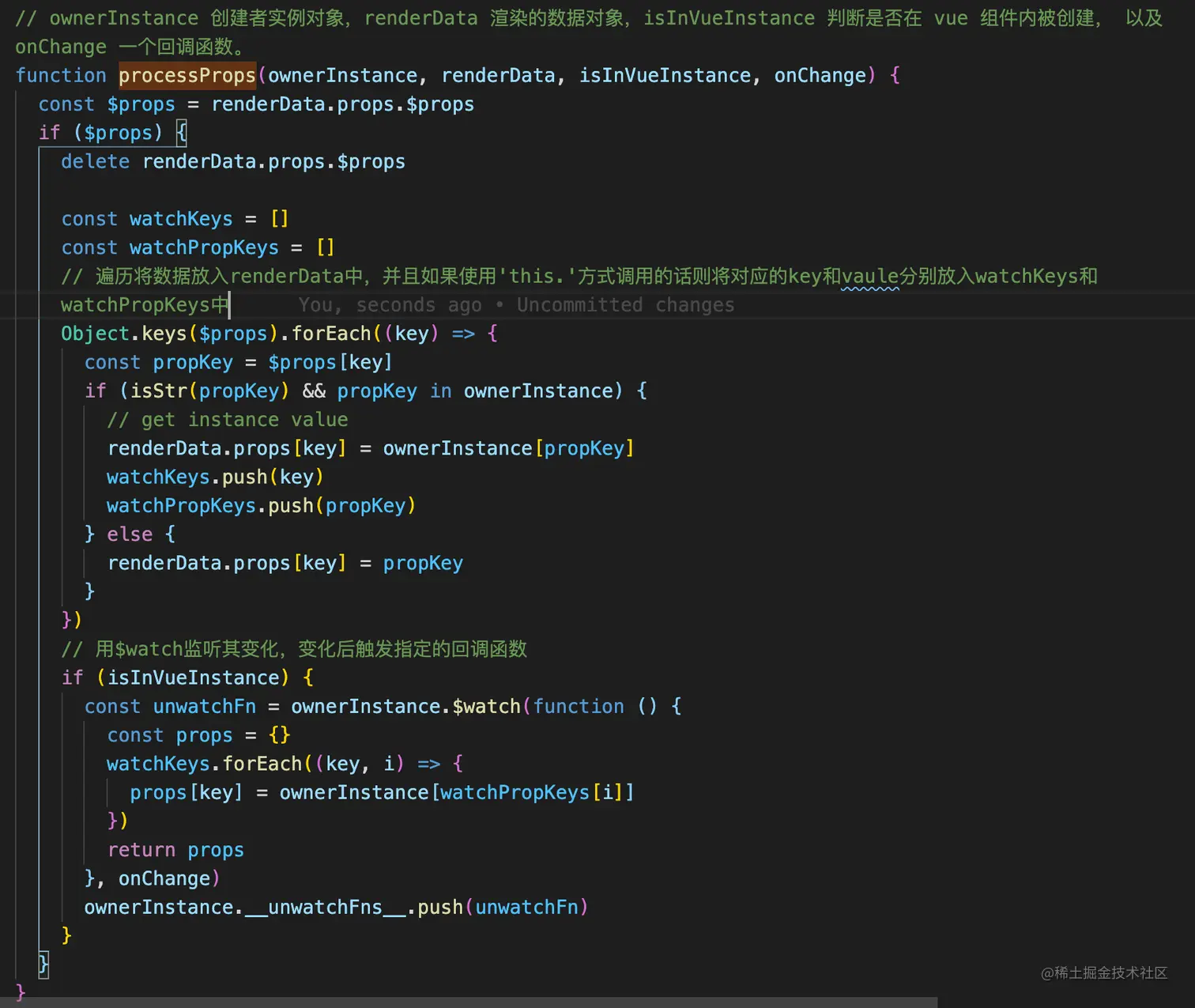The image size is (1195, 1008).
Task: Place cursor on 'delete' keyword
Action: (96, 162)
